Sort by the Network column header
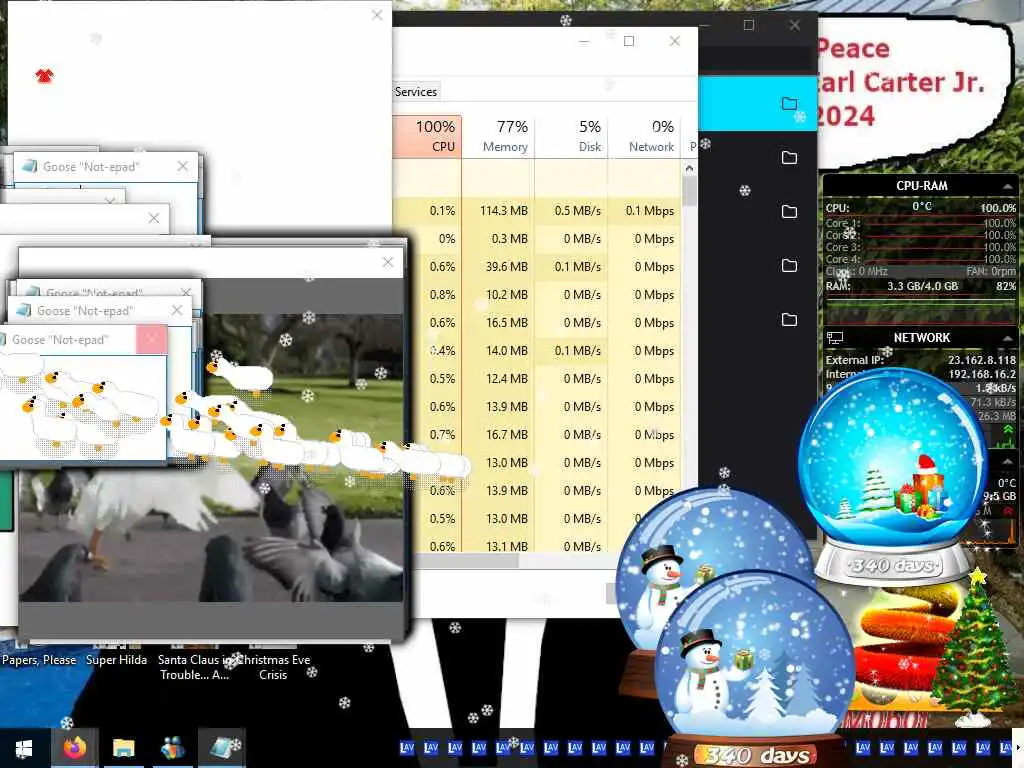Screen dimensions: 1024x768 click(x=645, y=136)
